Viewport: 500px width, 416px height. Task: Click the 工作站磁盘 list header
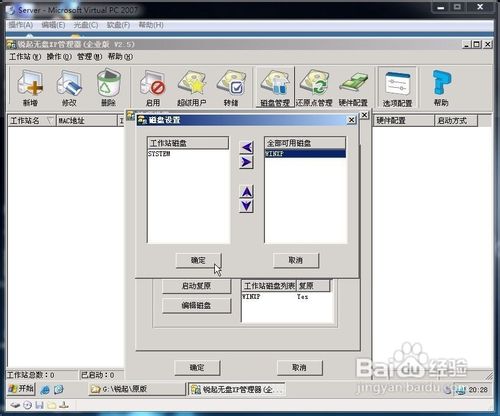[188, 143]
